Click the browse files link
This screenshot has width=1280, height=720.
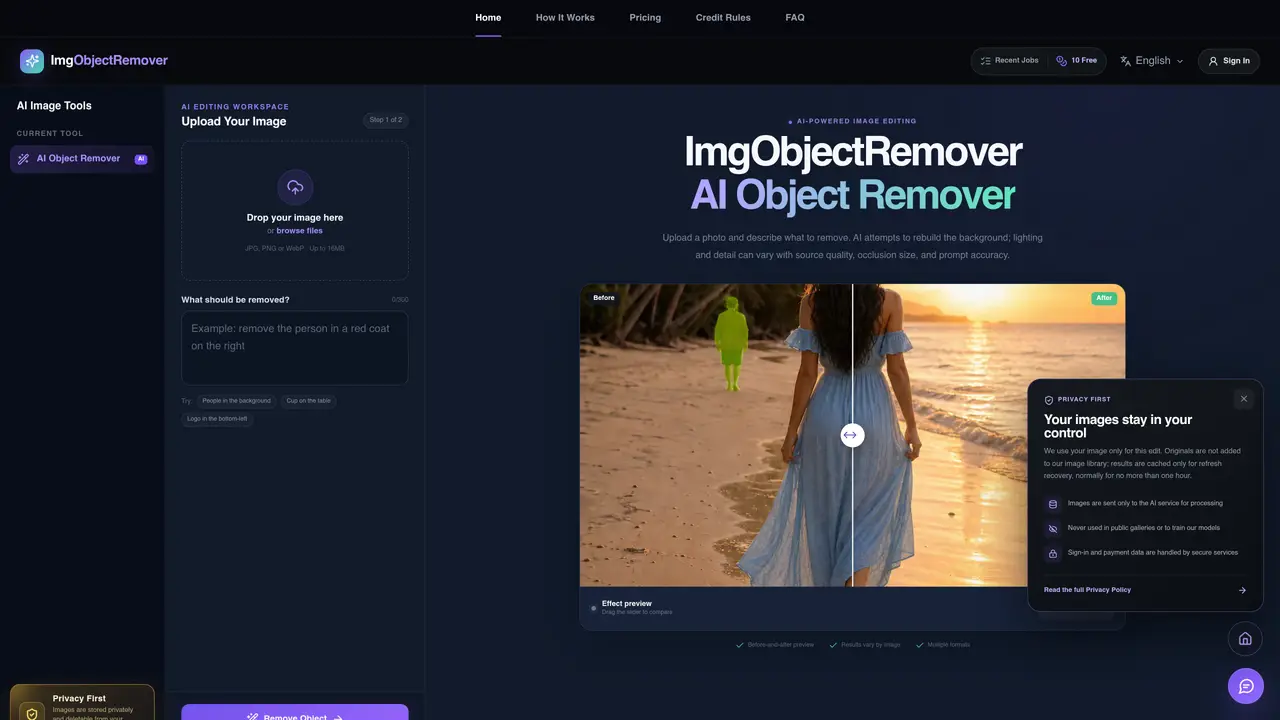click(x=299, y=231)
